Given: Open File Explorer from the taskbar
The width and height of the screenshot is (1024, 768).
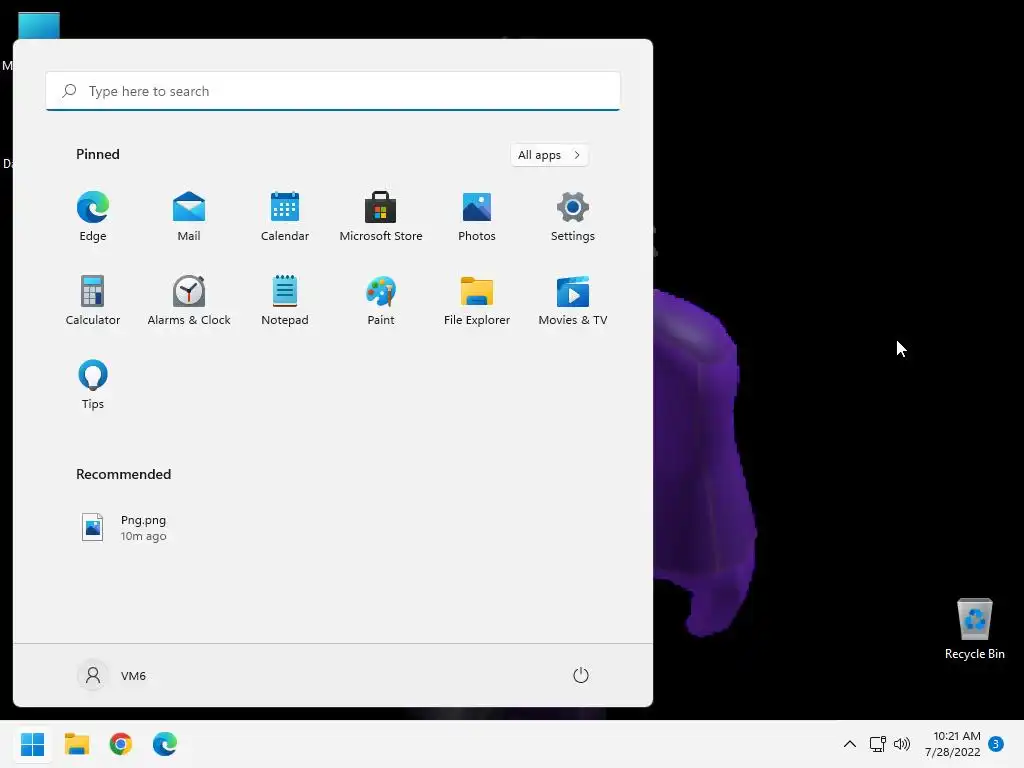Looking at the screenshot, I should point(77,744).
